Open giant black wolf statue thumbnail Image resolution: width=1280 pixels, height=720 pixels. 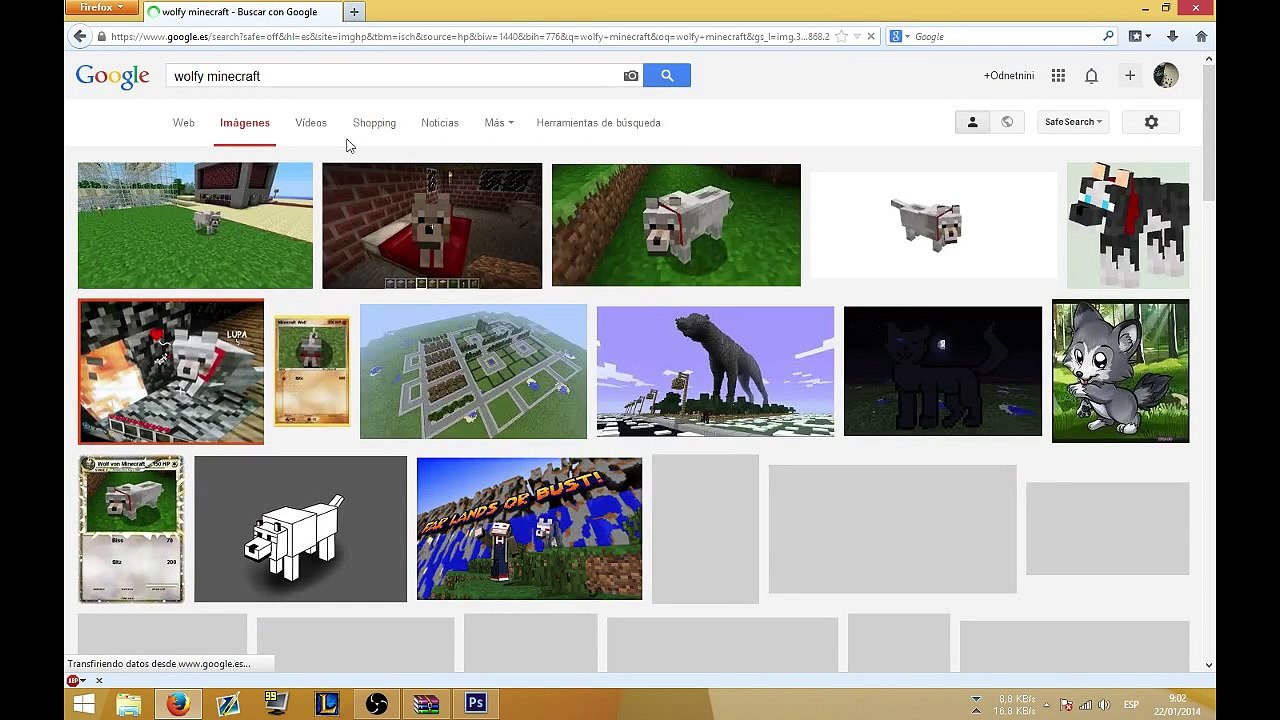point(715,371)
